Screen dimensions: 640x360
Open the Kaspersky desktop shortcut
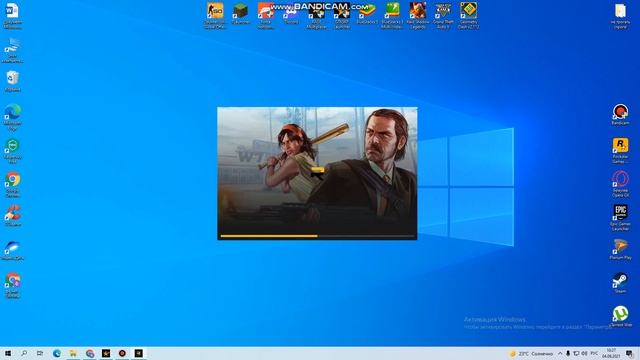pos(12,151)
